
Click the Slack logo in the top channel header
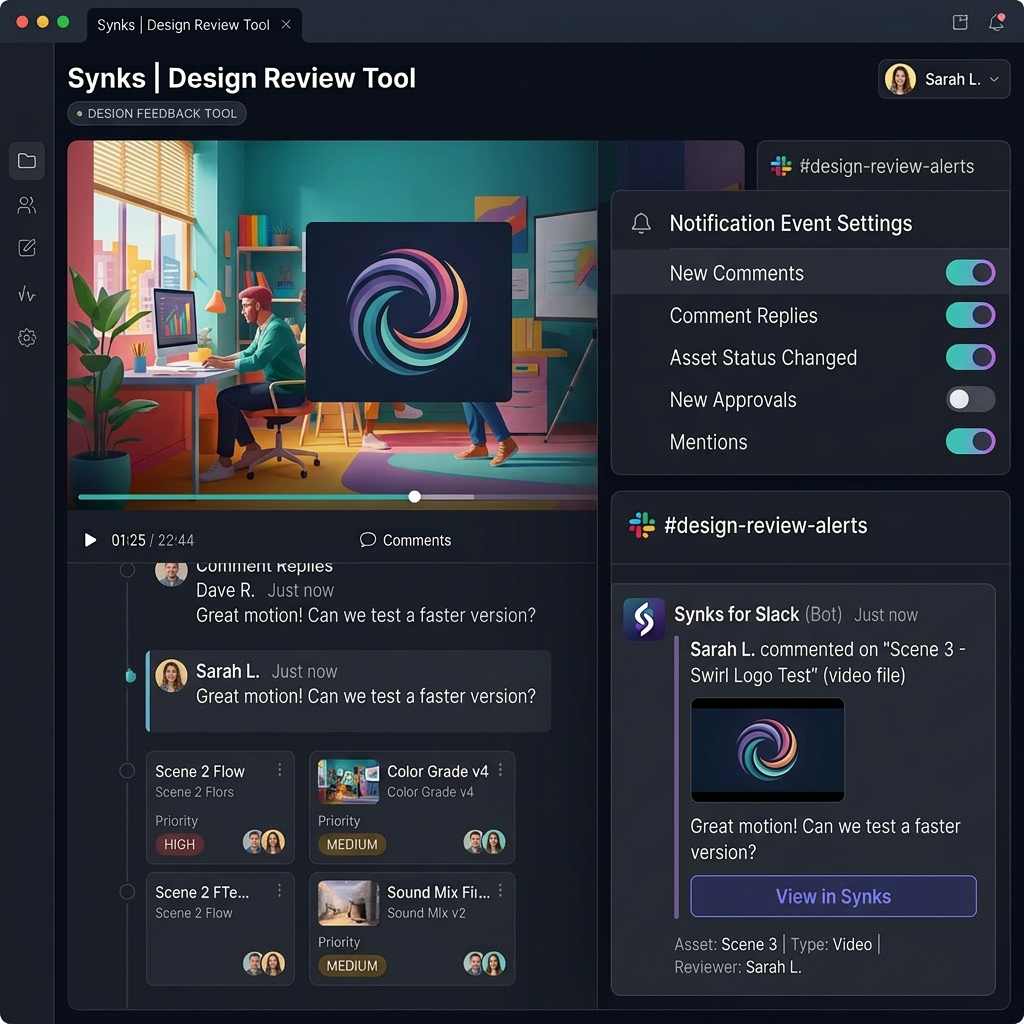(780, 167)
